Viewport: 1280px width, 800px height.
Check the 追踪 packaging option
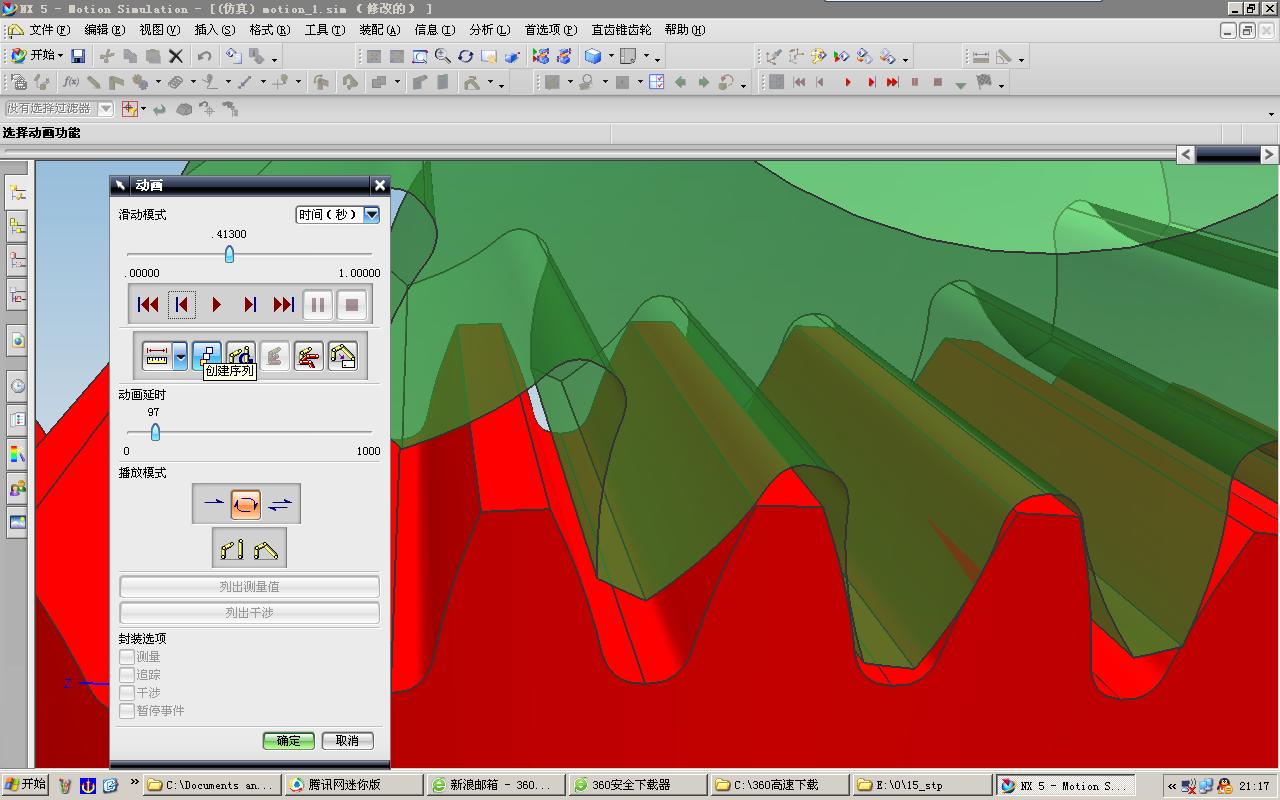[x=127, y=675]
